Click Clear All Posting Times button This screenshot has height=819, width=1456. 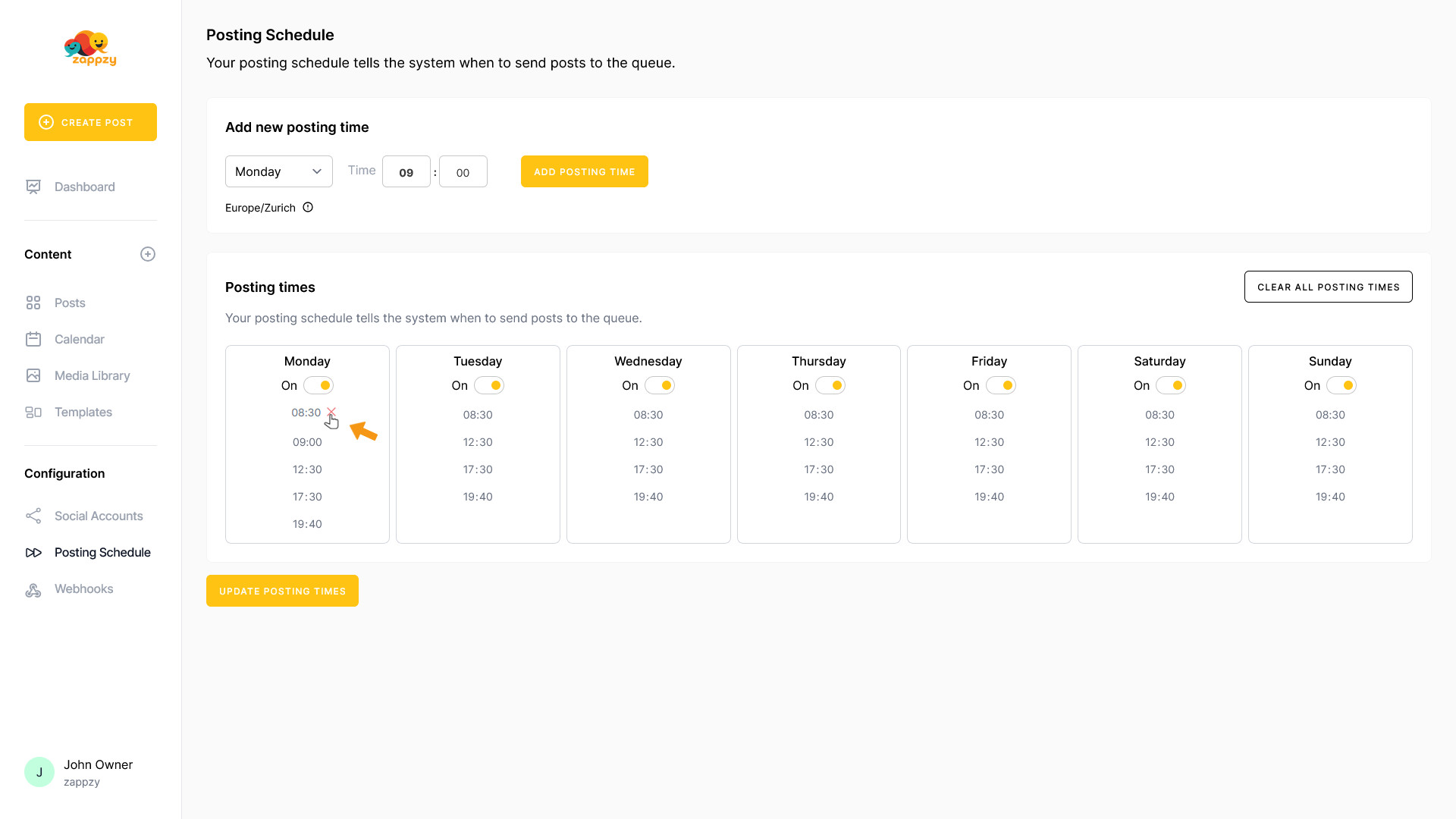[1328, 287]
